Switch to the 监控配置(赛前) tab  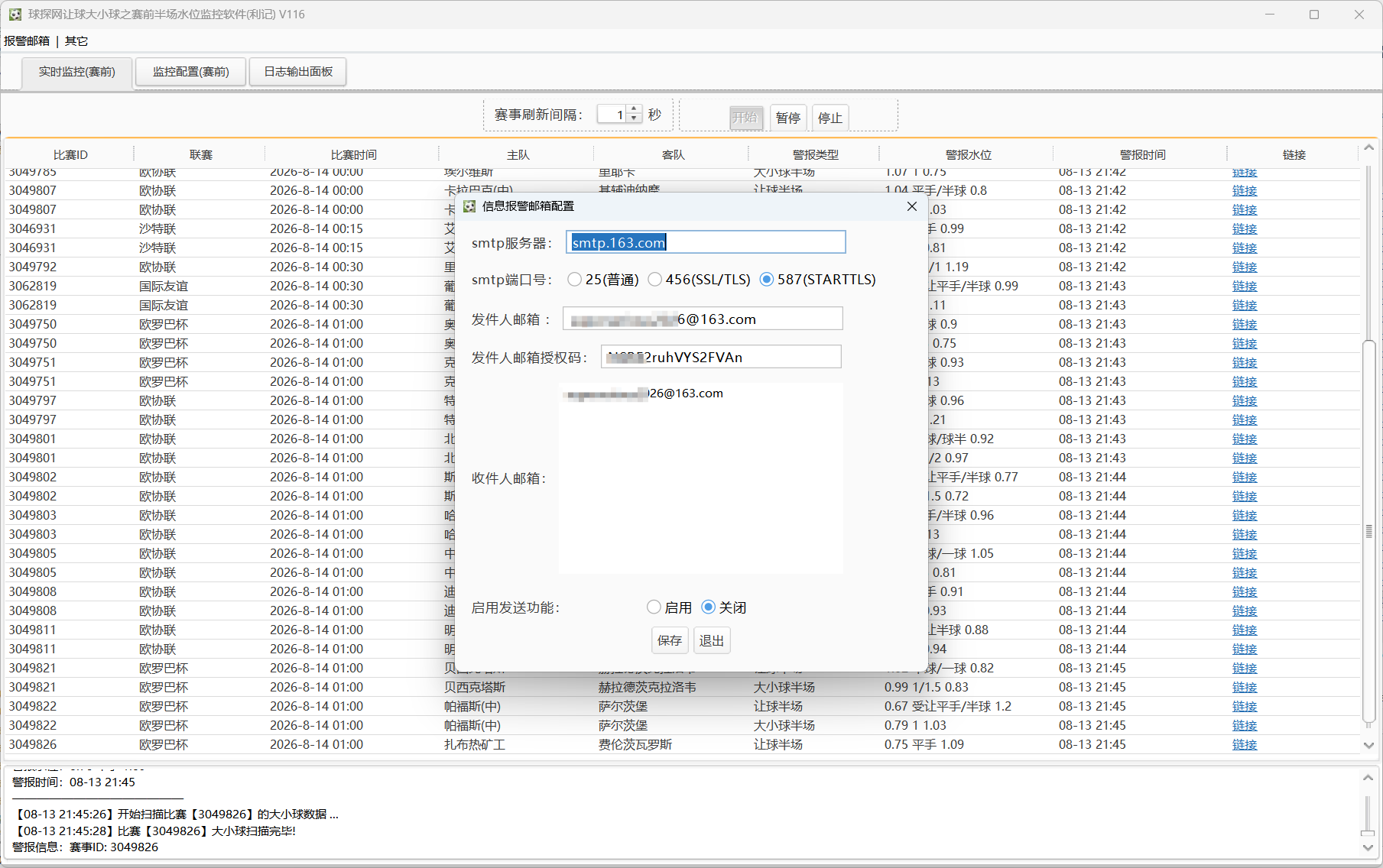point(191,72)
